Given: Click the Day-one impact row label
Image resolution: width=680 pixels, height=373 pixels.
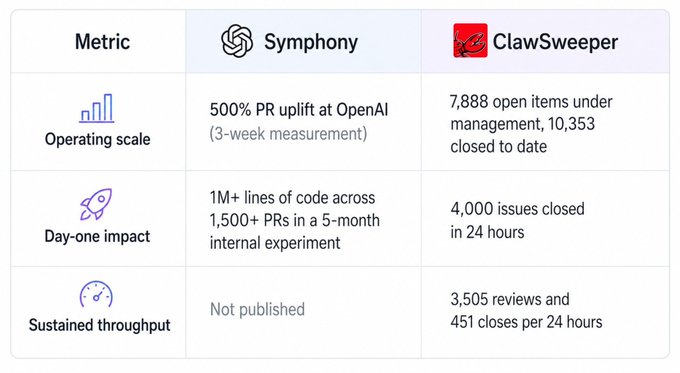Looking at the screenshot, I should tap(97, 236).
